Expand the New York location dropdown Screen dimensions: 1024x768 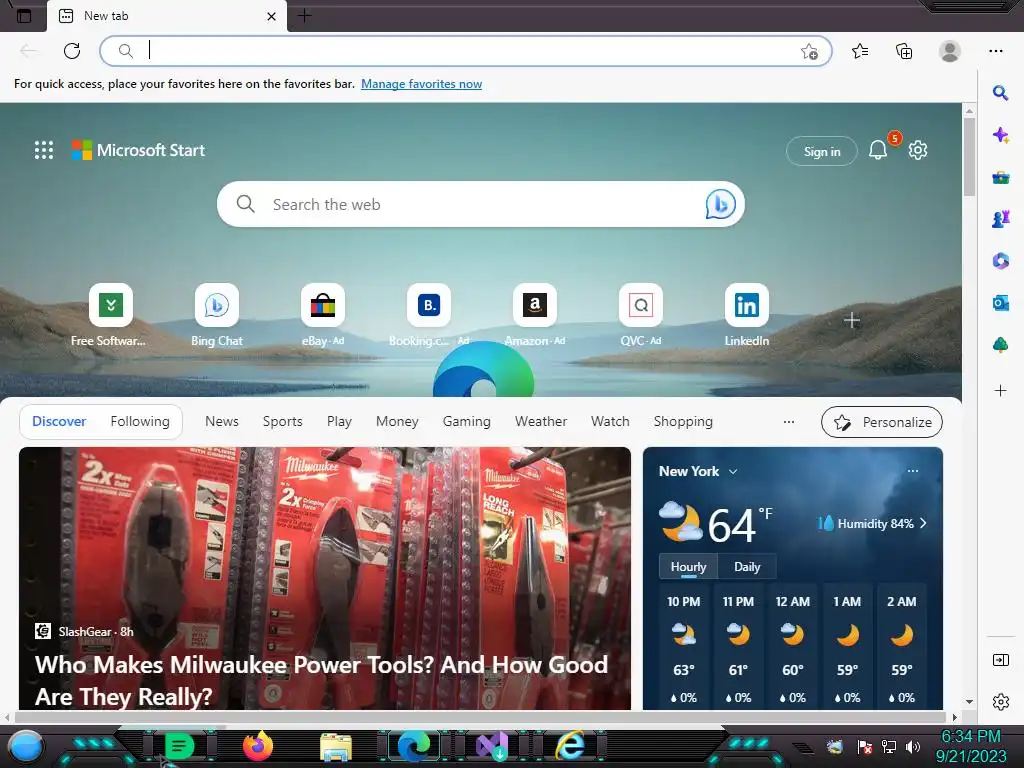click(x=733, y=472)
